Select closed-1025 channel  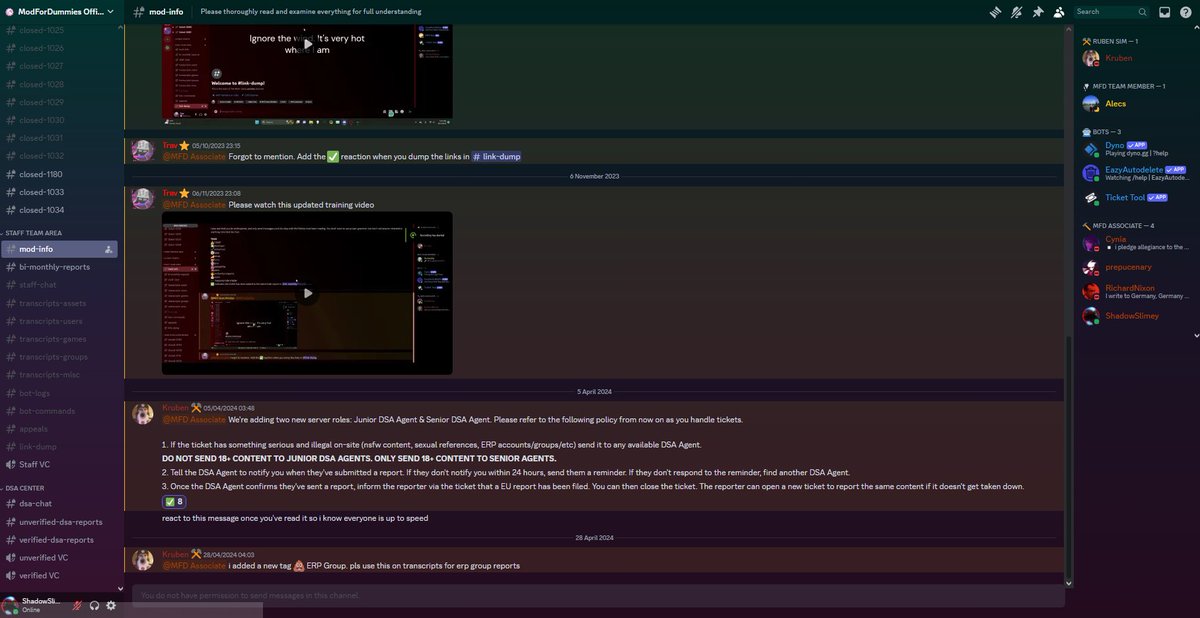click(60, 30)
